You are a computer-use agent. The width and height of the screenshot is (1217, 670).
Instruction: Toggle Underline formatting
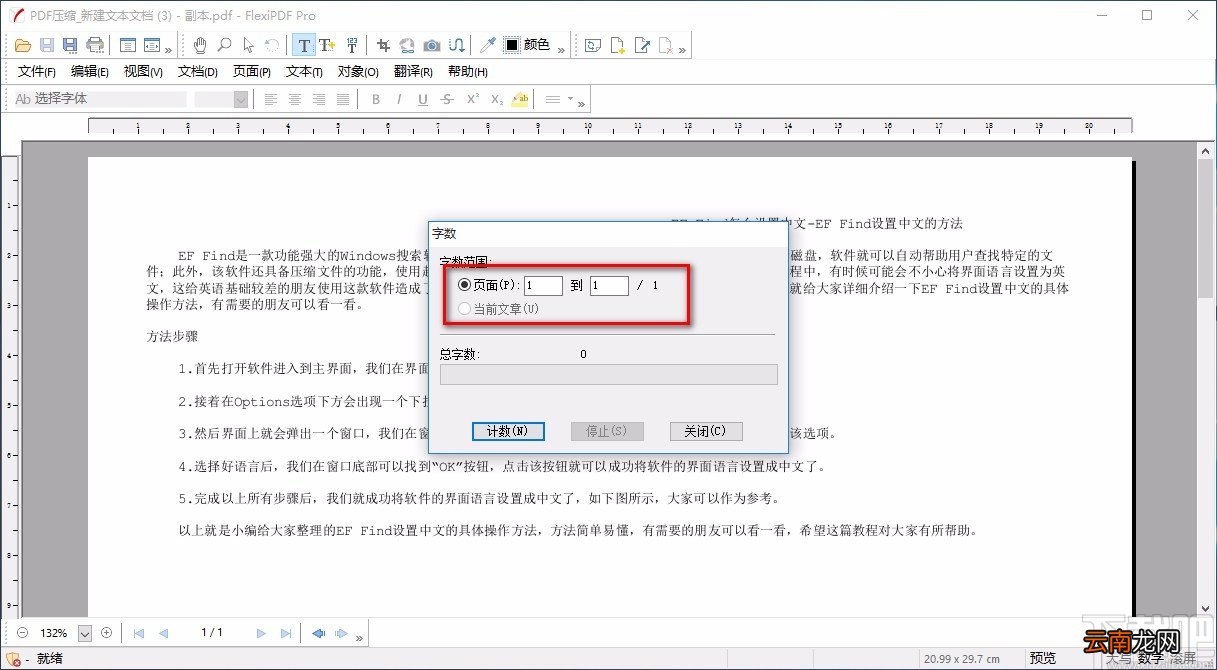(x=423, y=99)
